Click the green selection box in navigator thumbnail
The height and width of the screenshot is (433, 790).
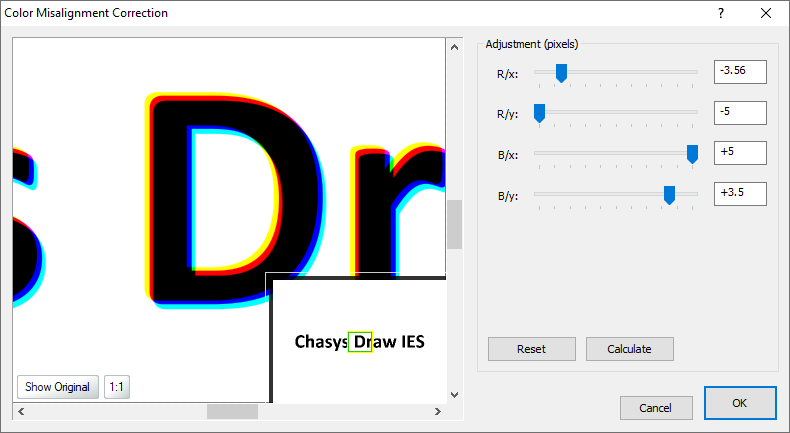pos(360,341)
